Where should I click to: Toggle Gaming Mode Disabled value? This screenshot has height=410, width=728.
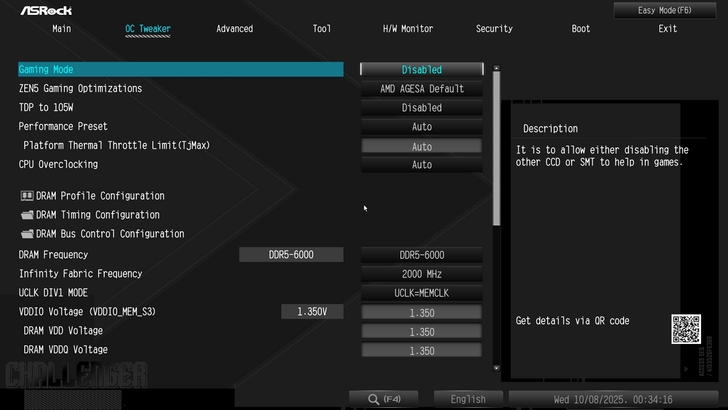click(421, 70)
